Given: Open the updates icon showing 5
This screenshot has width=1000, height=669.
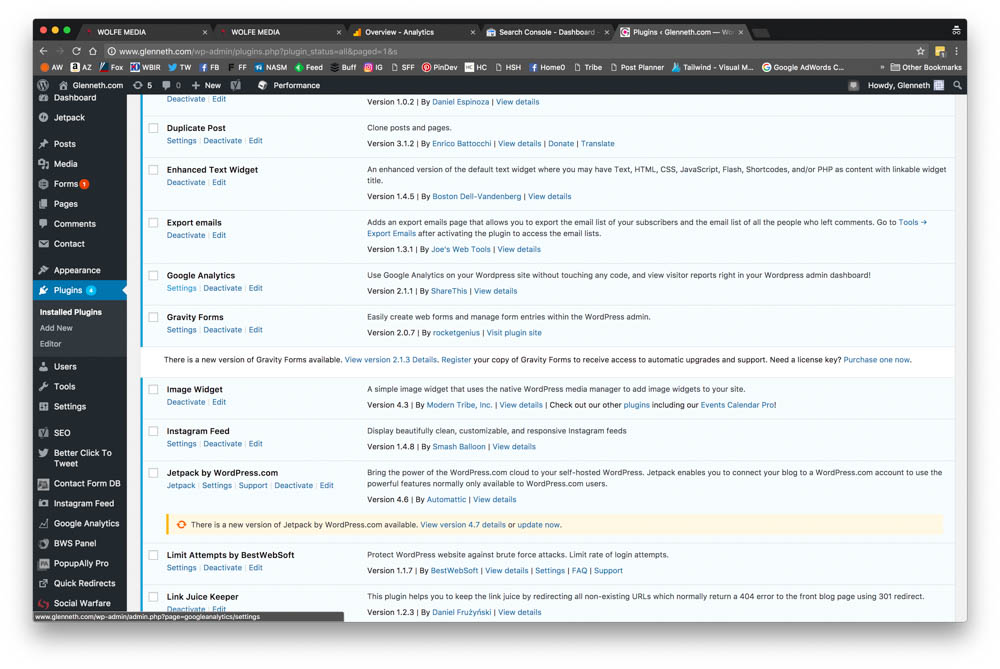Looking at the screenshot, I should pos(142,85).
